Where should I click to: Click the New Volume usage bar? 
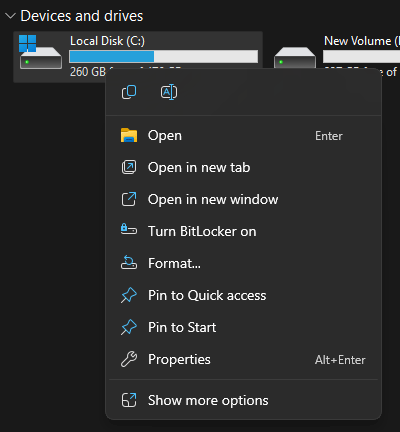coord(361,56)
